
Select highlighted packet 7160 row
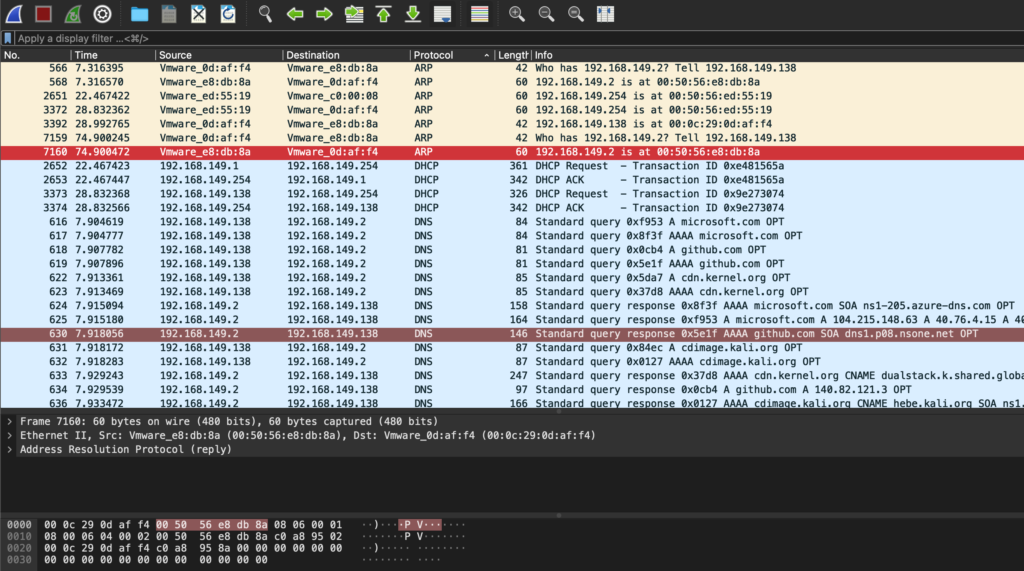[512, 152]
